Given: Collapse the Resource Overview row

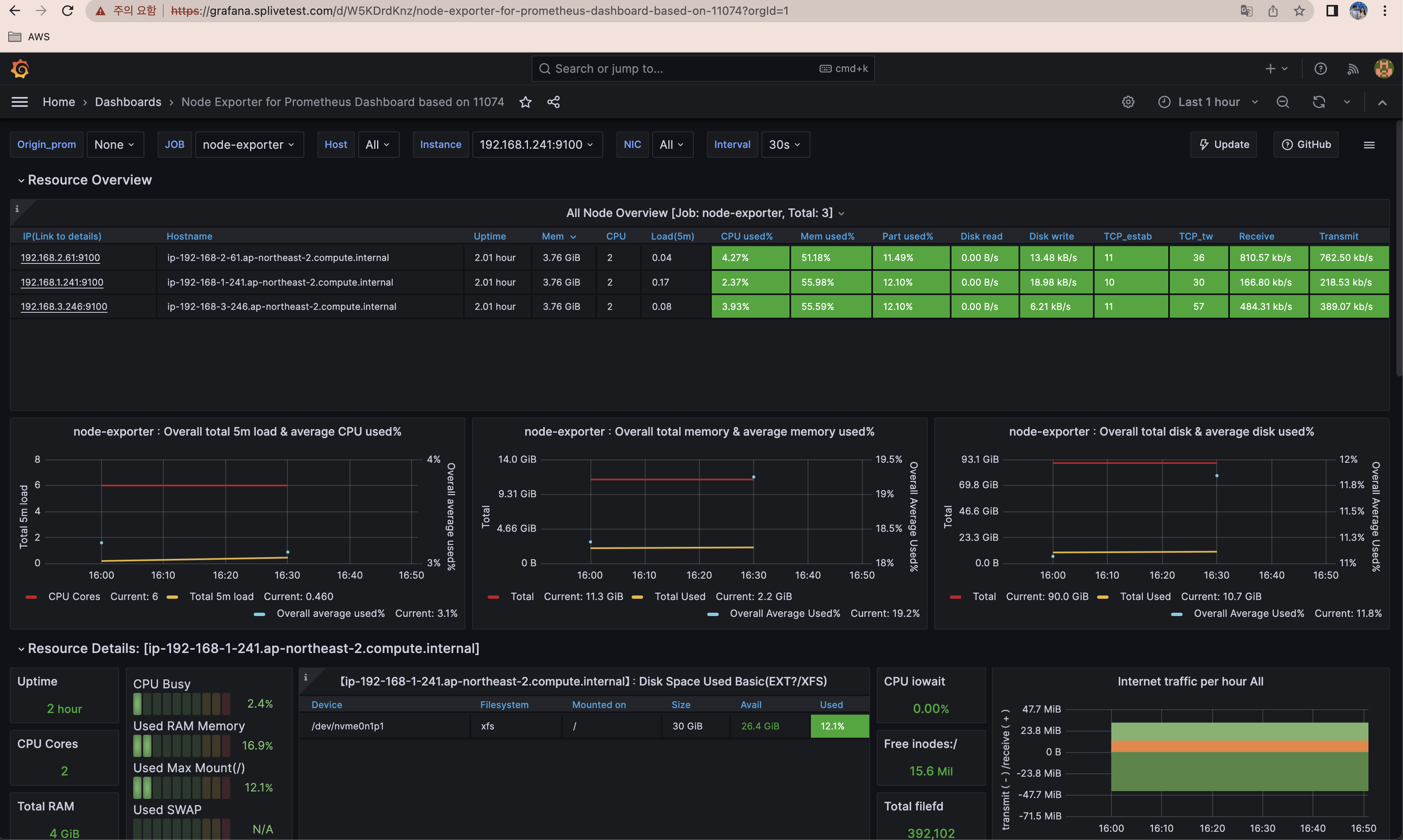Looking at the screenshot, I should (x=90, y=180).
